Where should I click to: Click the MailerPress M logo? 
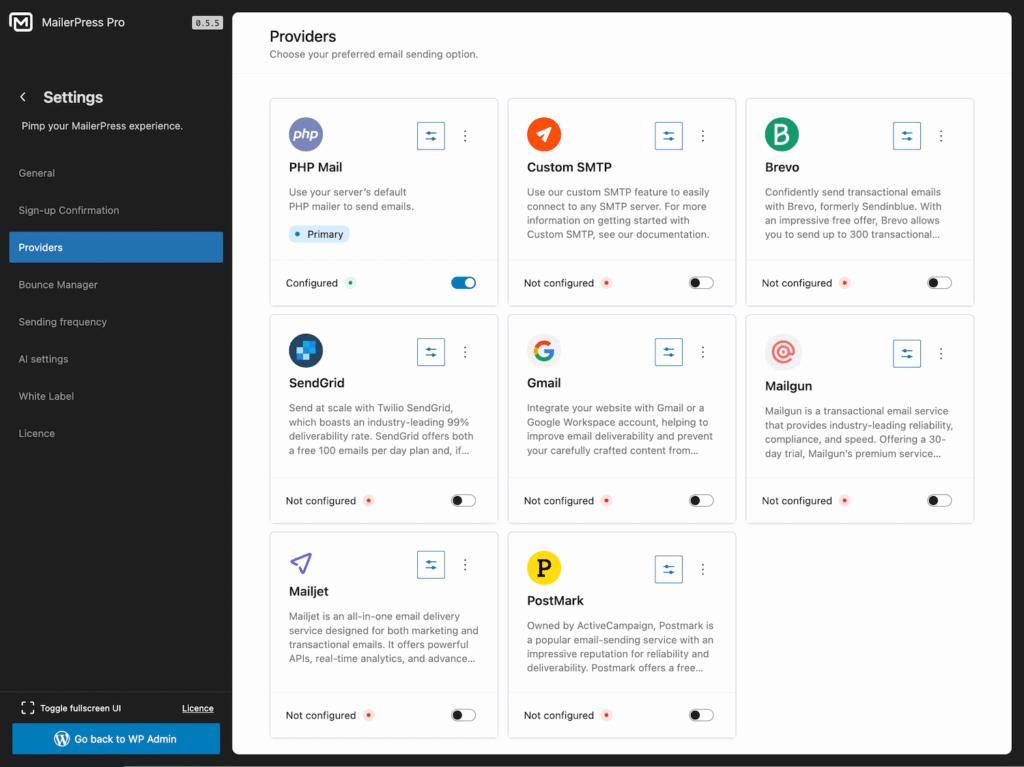21,22
